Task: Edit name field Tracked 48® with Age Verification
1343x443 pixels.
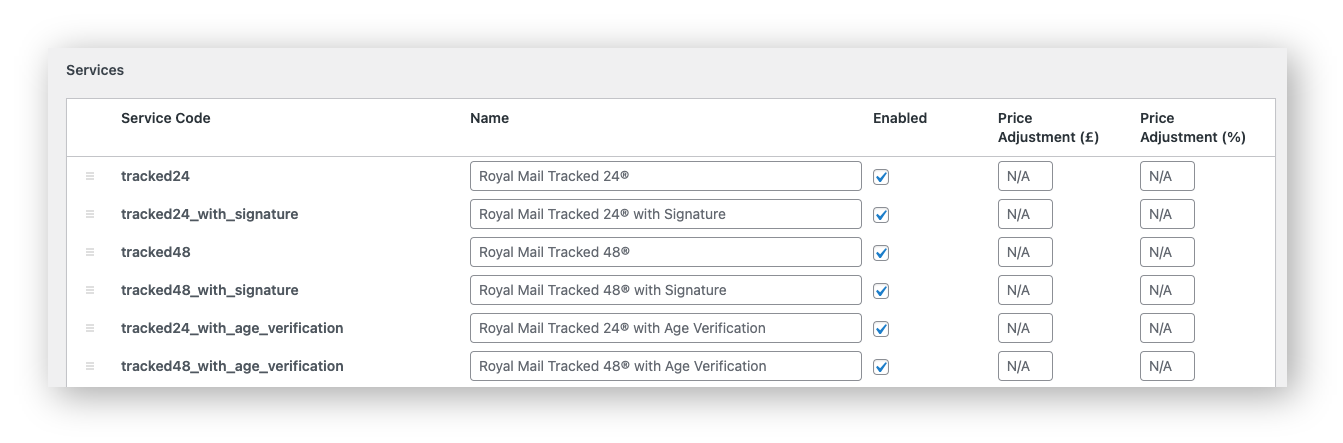Action: [x=666, y=366]
